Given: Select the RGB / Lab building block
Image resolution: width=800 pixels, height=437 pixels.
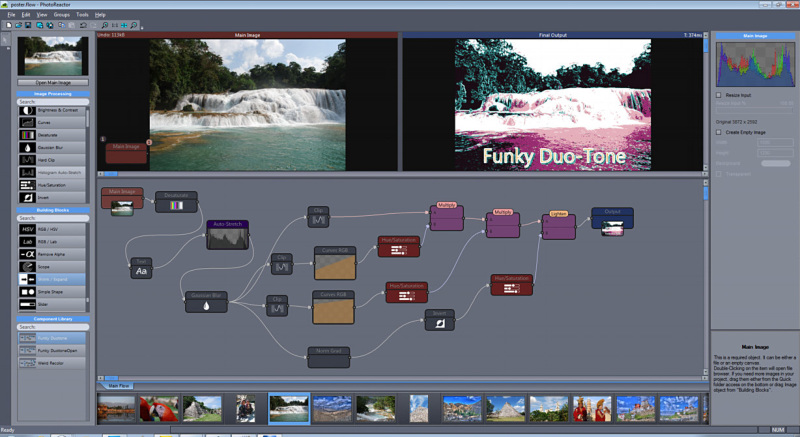Looking at the screenshot, I should pyautogui.click(x=52, y=242).
